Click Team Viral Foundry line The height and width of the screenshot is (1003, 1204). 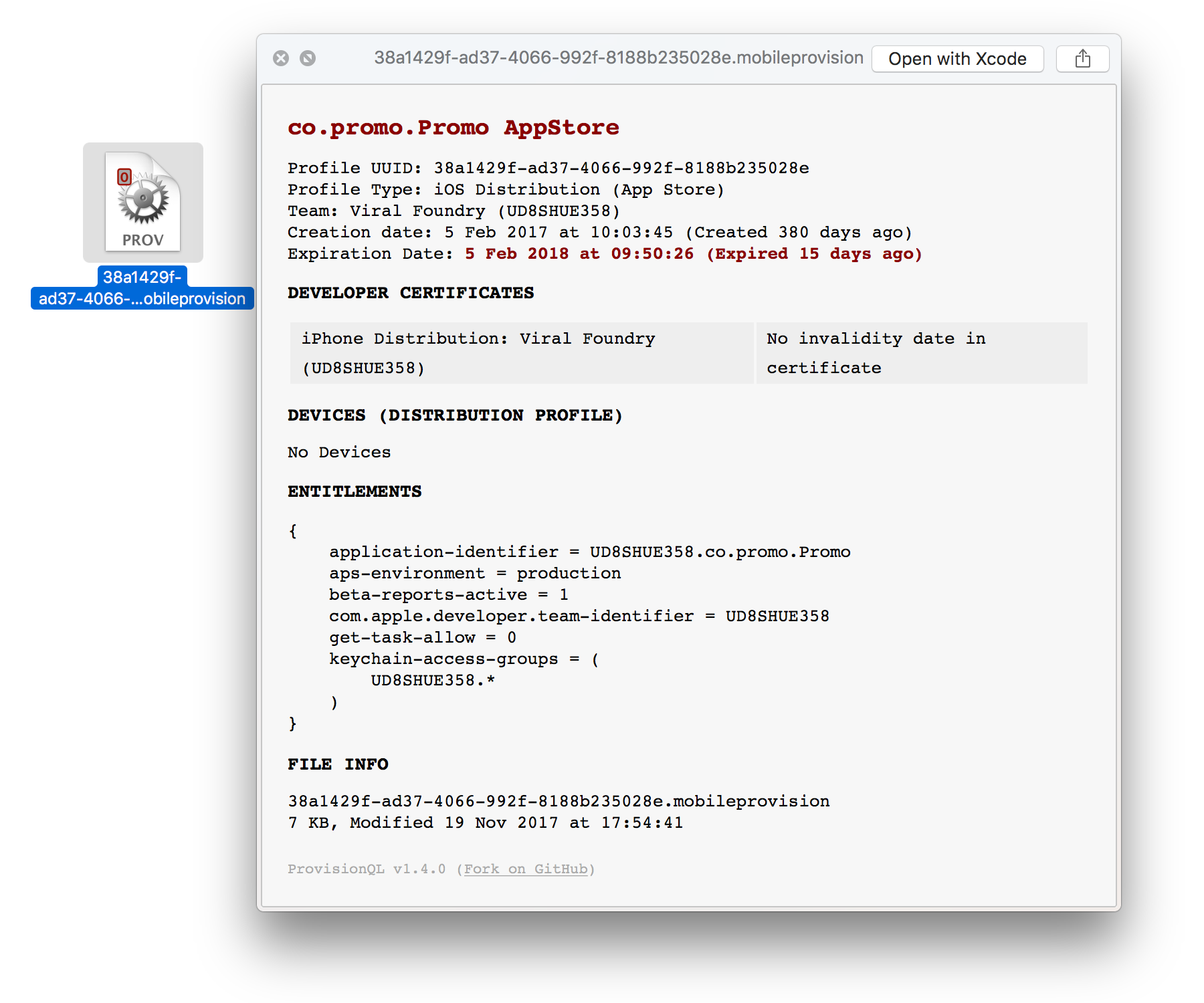(x=454, y=211)
